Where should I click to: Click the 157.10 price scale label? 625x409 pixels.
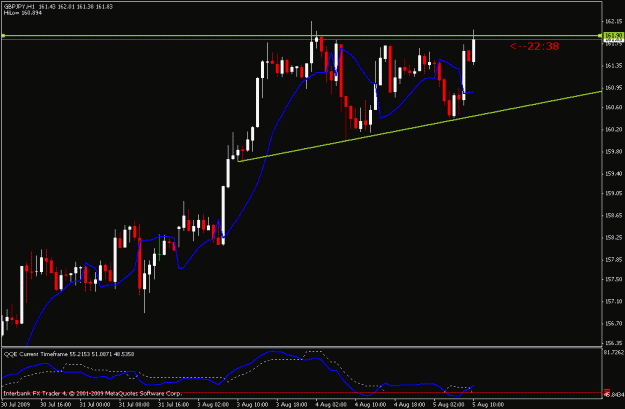point(614,302)
